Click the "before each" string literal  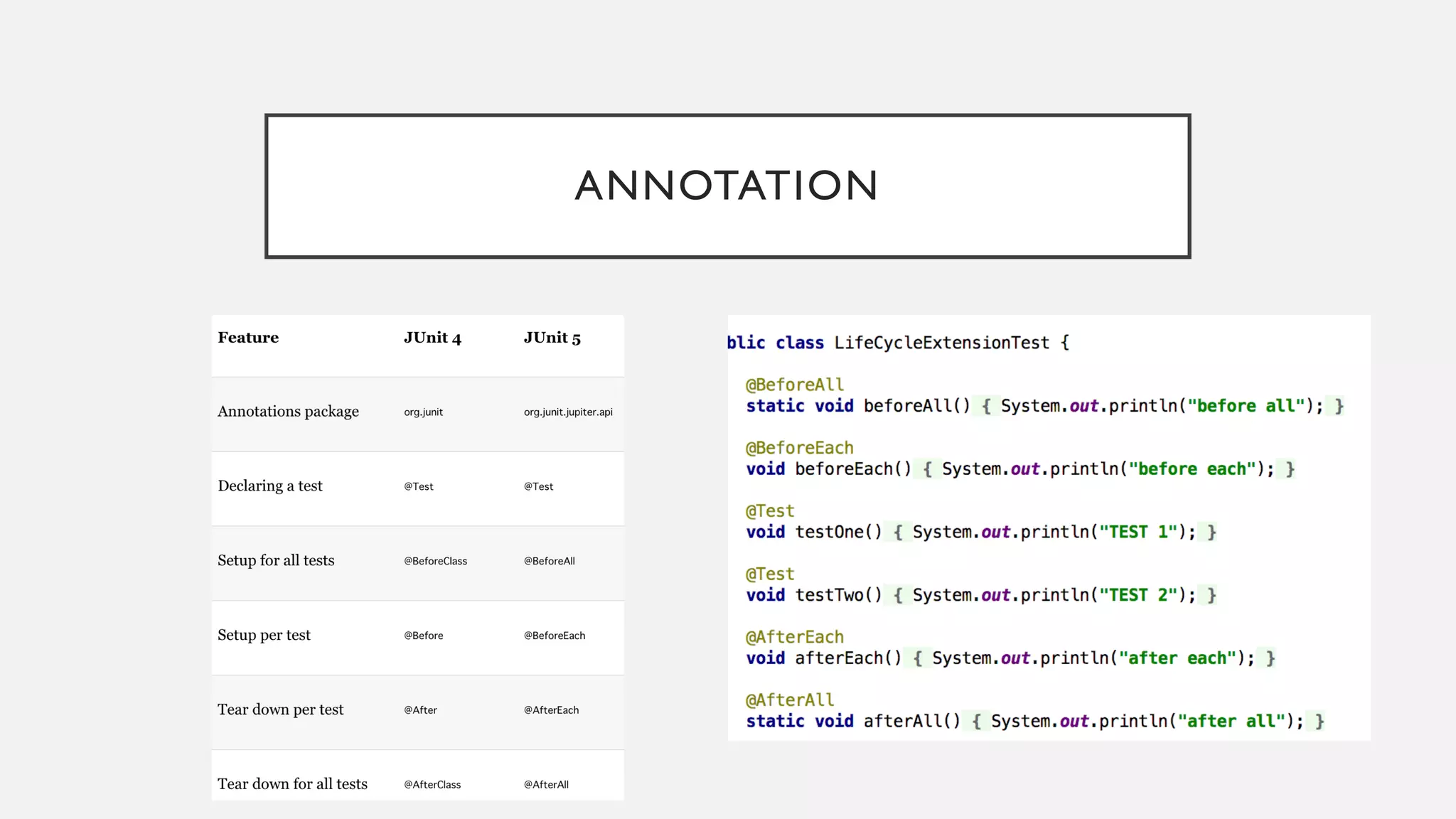pos(1192,469)
